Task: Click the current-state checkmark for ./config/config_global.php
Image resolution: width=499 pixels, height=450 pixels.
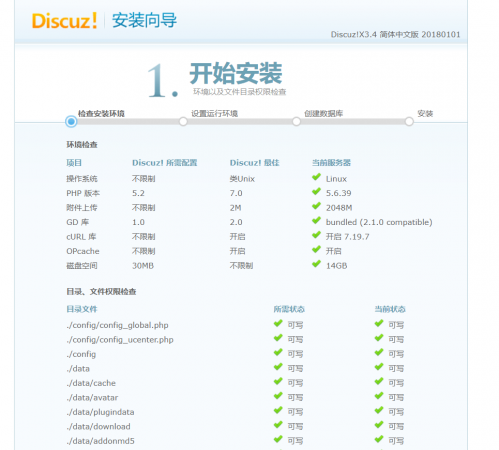Action: pos(379,323)
